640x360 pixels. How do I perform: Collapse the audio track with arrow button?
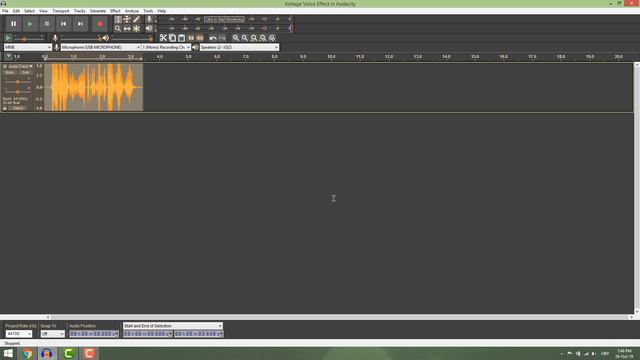(5, 108)
